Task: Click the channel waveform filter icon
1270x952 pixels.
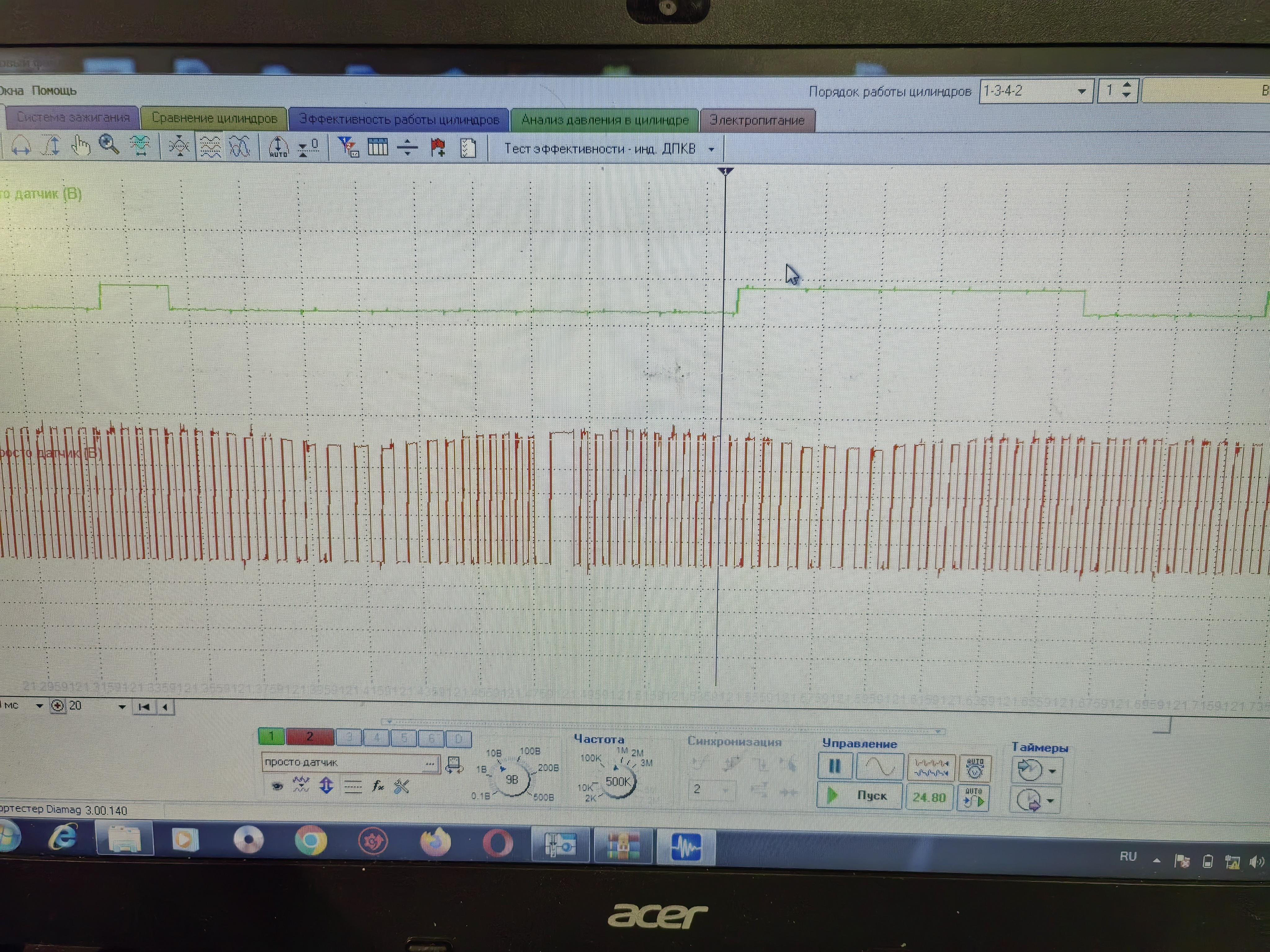Action: (x=301, y=785)
